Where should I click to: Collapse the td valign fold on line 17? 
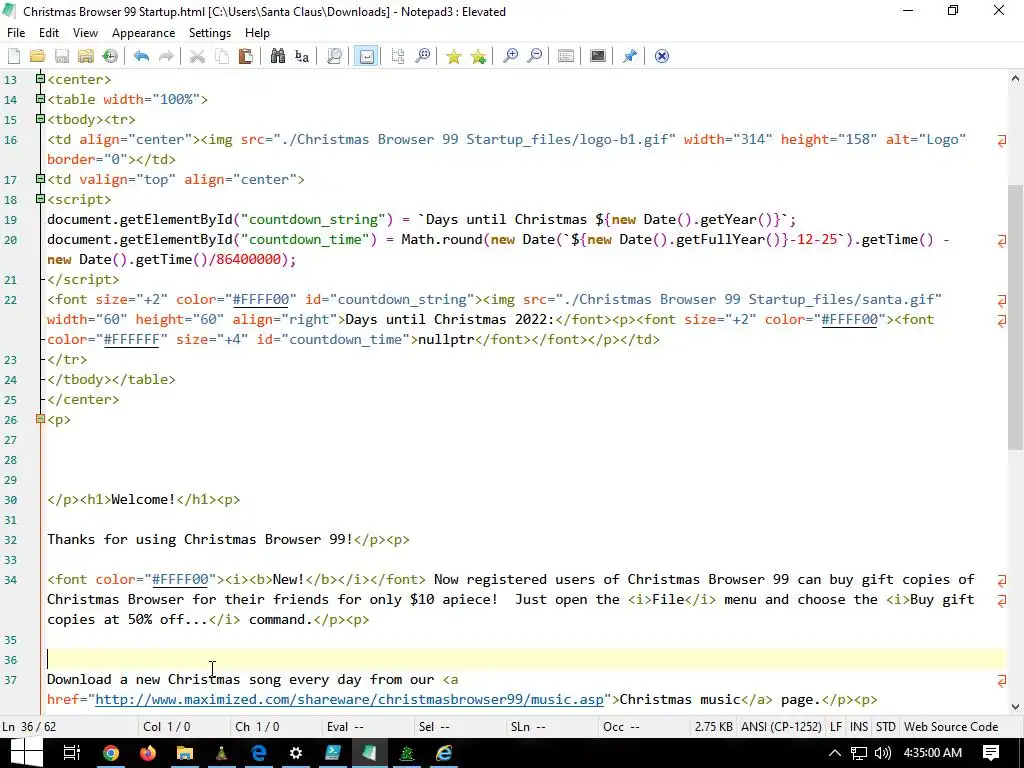pyautogui.click(x=40, y=179)
